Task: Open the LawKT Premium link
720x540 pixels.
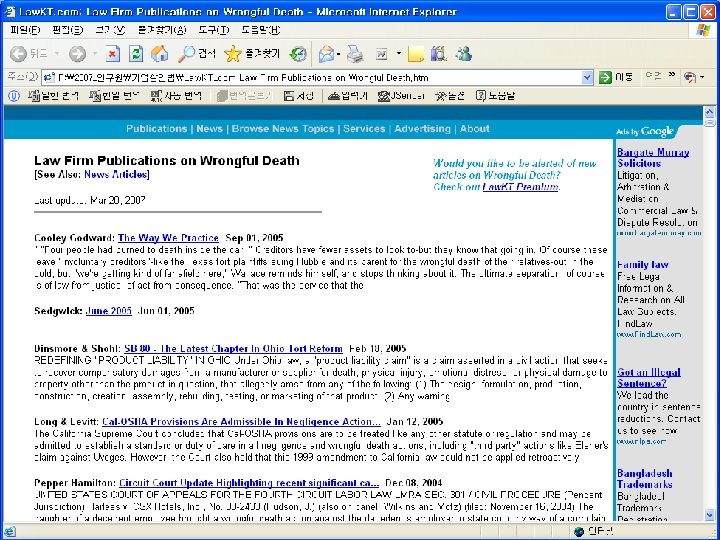Action: pos(521,186)
